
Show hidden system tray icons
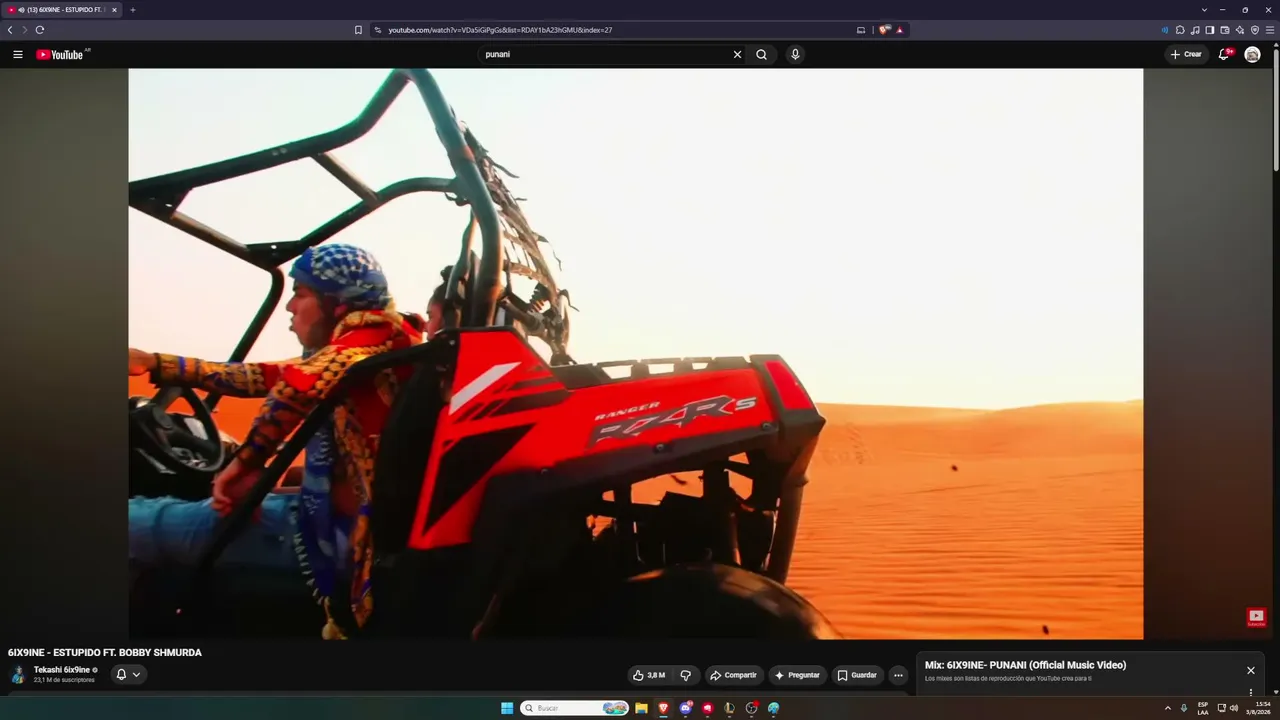1167,708
